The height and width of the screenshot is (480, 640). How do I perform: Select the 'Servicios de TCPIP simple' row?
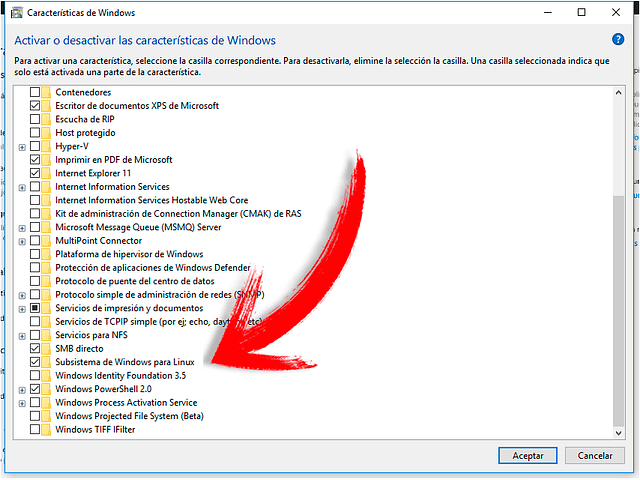click(x=158, y=322)
